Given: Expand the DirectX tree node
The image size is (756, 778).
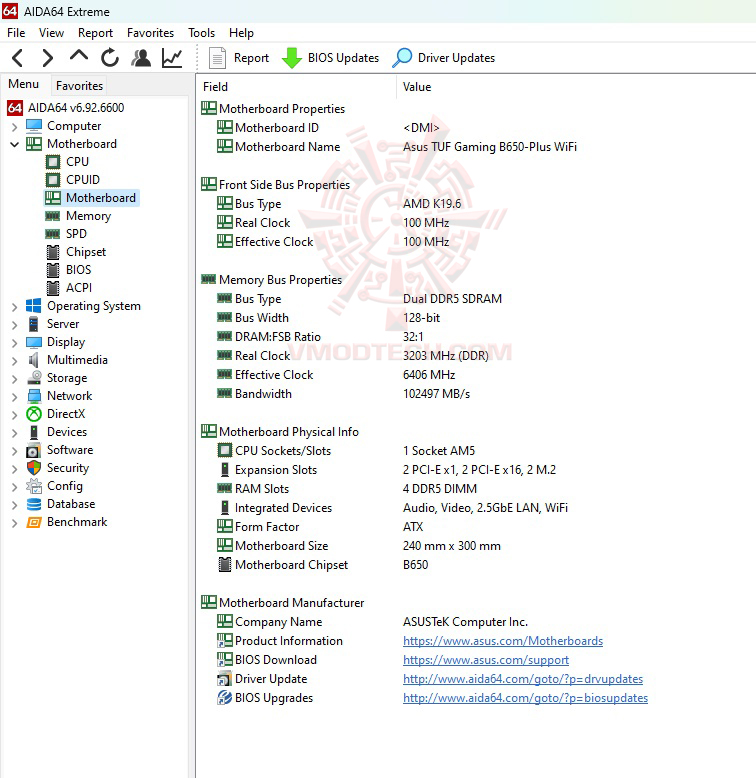Looking at the screenshot, I should (x=14, y=414).
